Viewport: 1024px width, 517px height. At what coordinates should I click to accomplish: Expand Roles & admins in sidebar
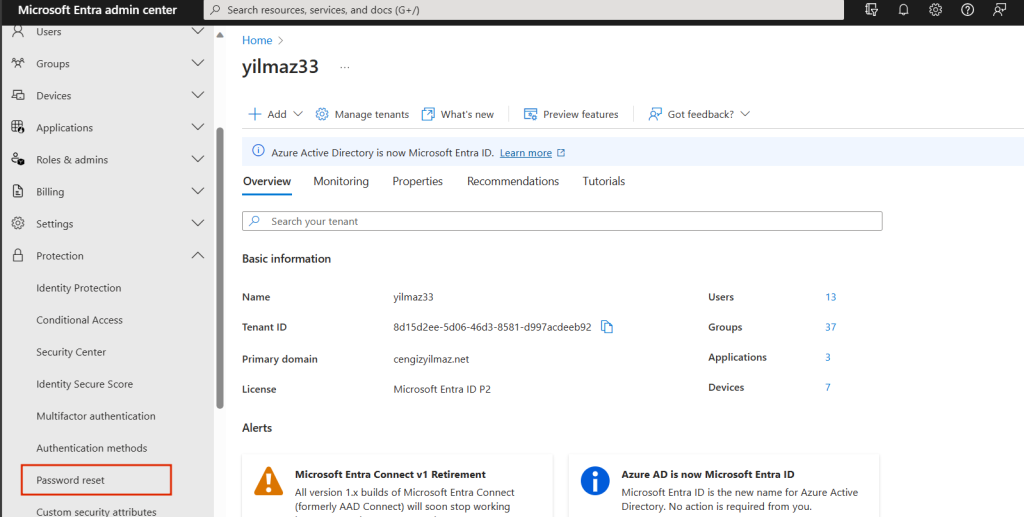click(x=197, y=160)
